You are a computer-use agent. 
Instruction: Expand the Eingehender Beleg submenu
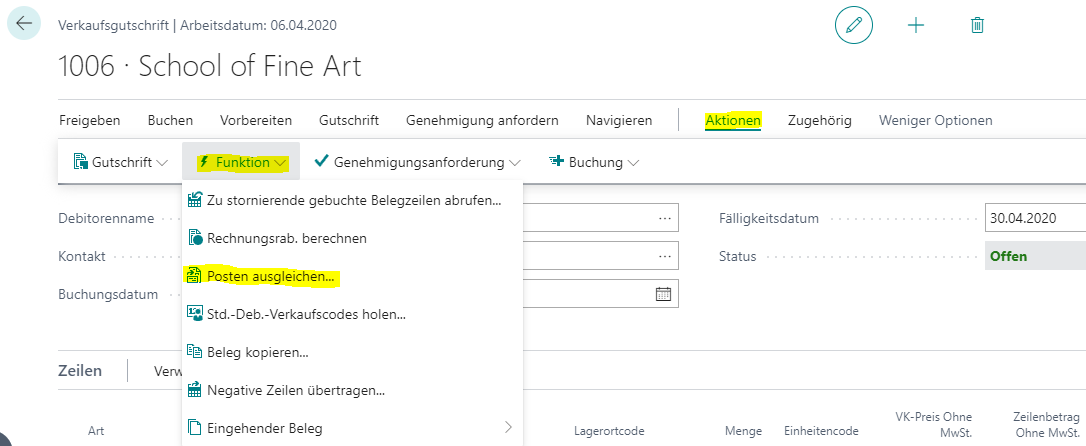click(x=508, y=428)
